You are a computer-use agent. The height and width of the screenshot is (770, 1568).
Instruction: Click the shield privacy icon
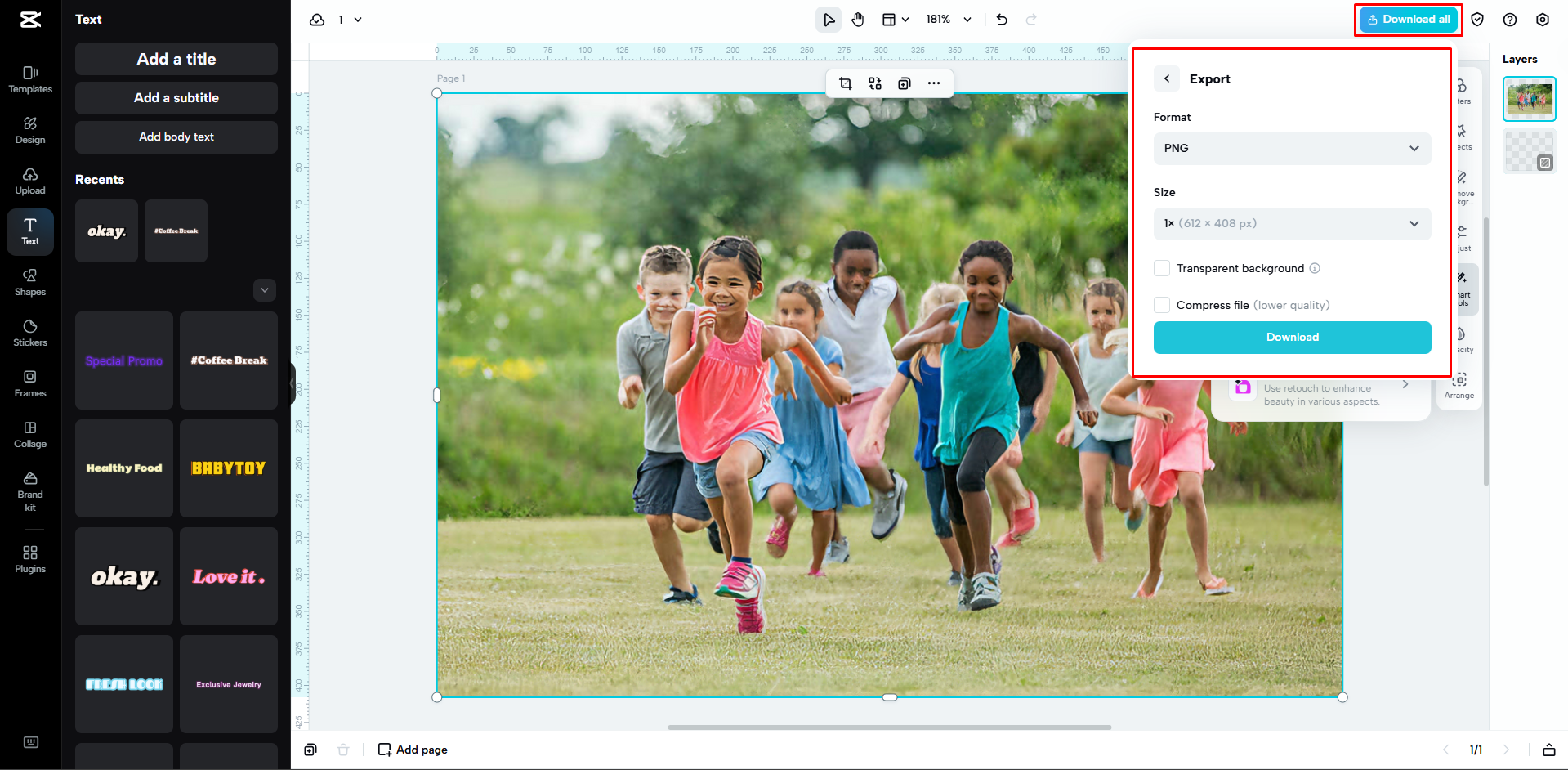[1477, 20]
